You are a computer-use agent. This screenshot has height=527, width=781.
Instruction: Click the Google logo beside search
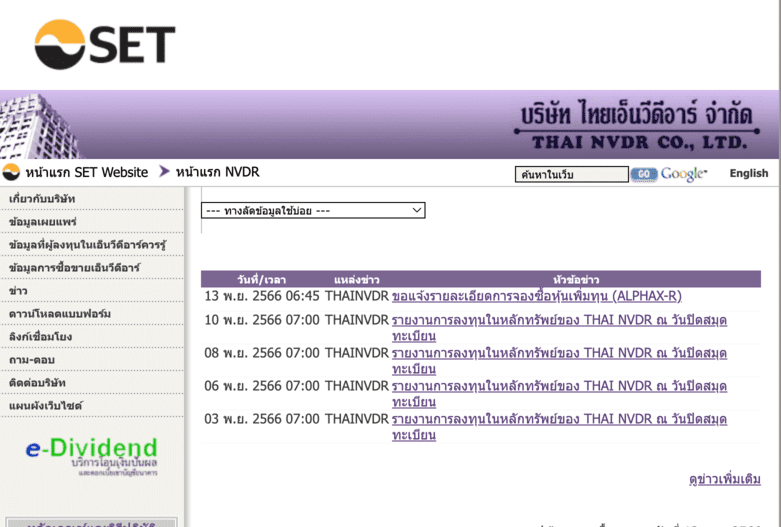point(683,174)
